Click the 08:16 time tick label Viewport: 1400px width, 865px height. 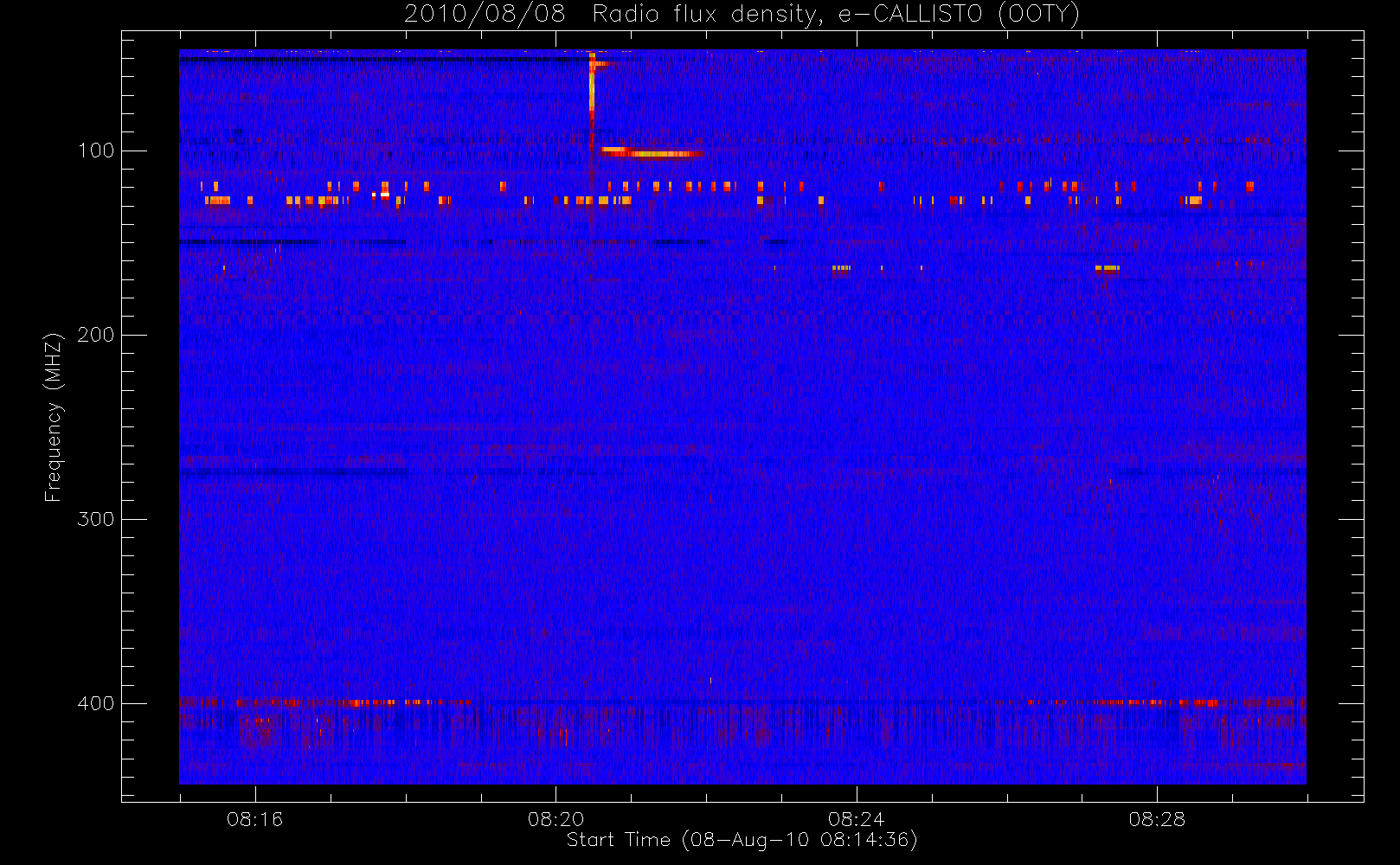click(254, 819)
